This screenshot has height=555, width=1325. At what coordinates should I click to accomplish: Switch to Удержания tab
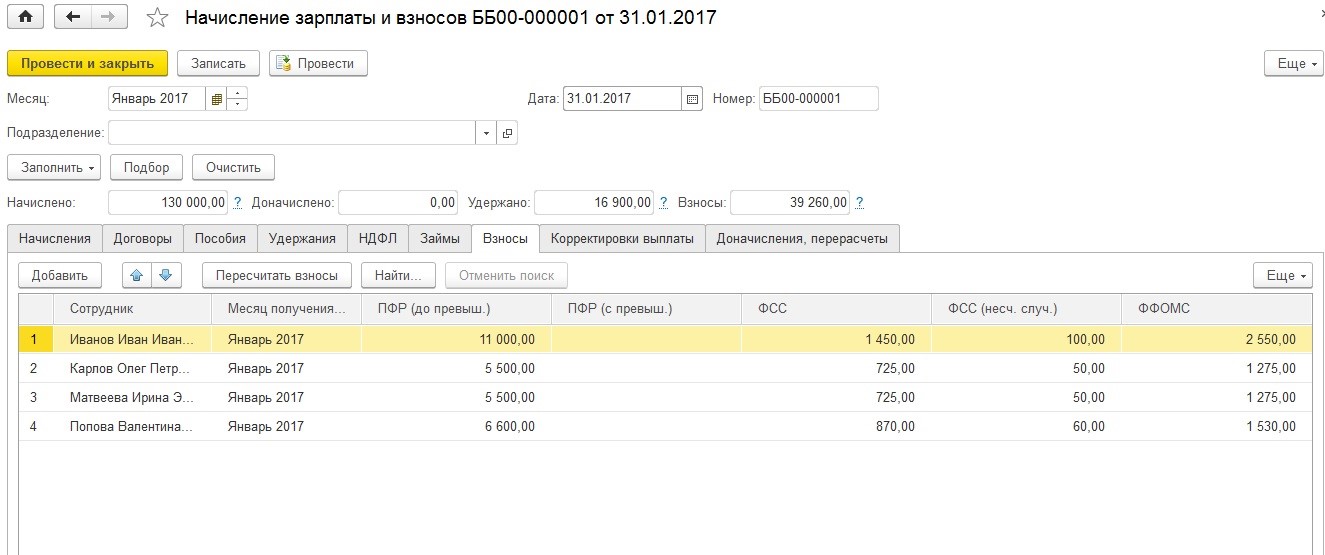302,238
